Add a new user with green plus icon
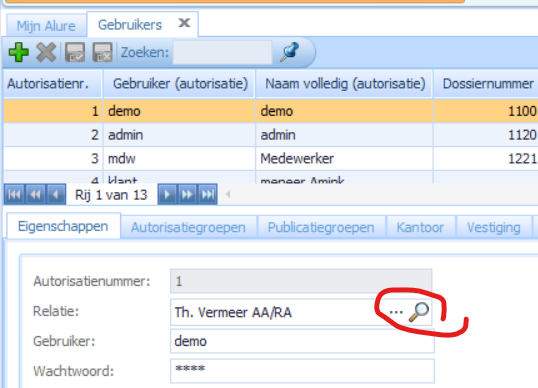 [19, 52]
